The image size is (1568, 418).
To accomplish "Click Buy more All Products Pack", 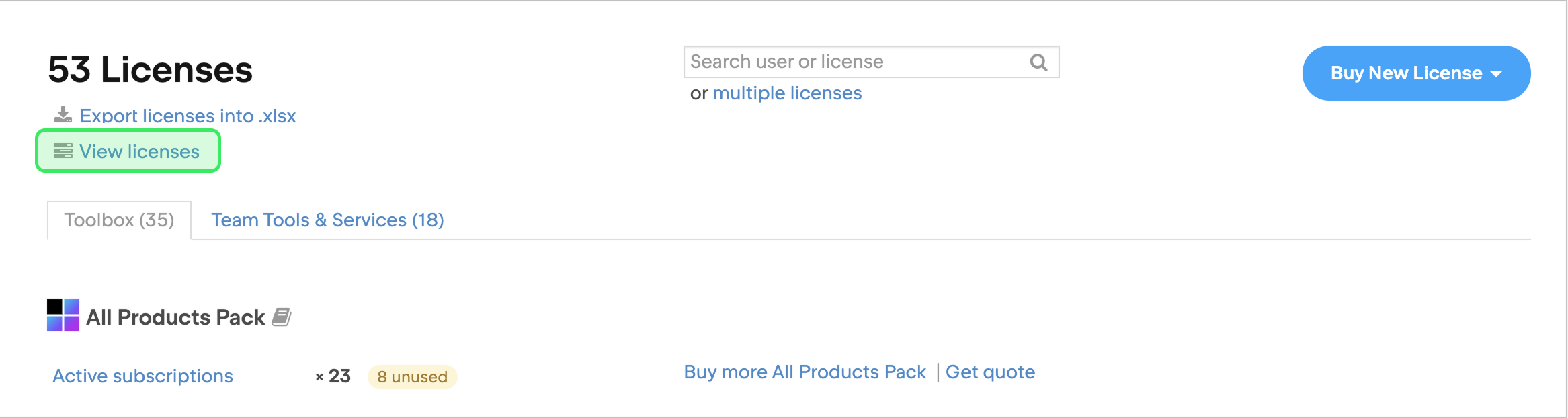I will (804, 371).
